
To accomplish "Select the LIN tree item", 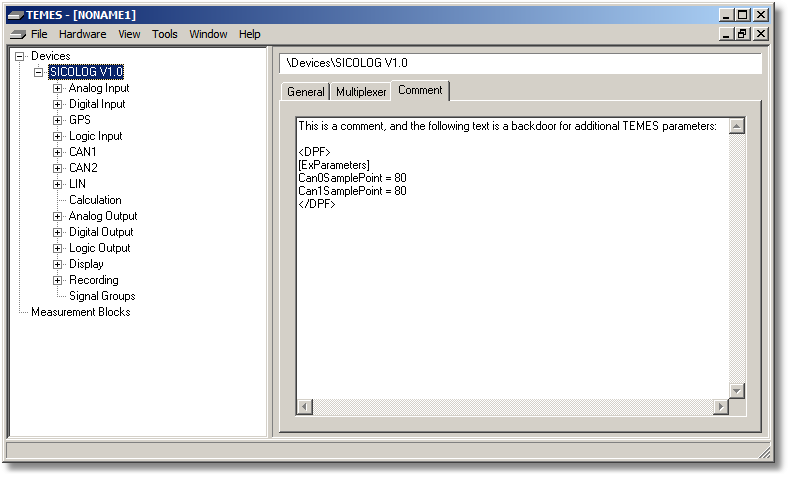I will (x=77, y=184).
